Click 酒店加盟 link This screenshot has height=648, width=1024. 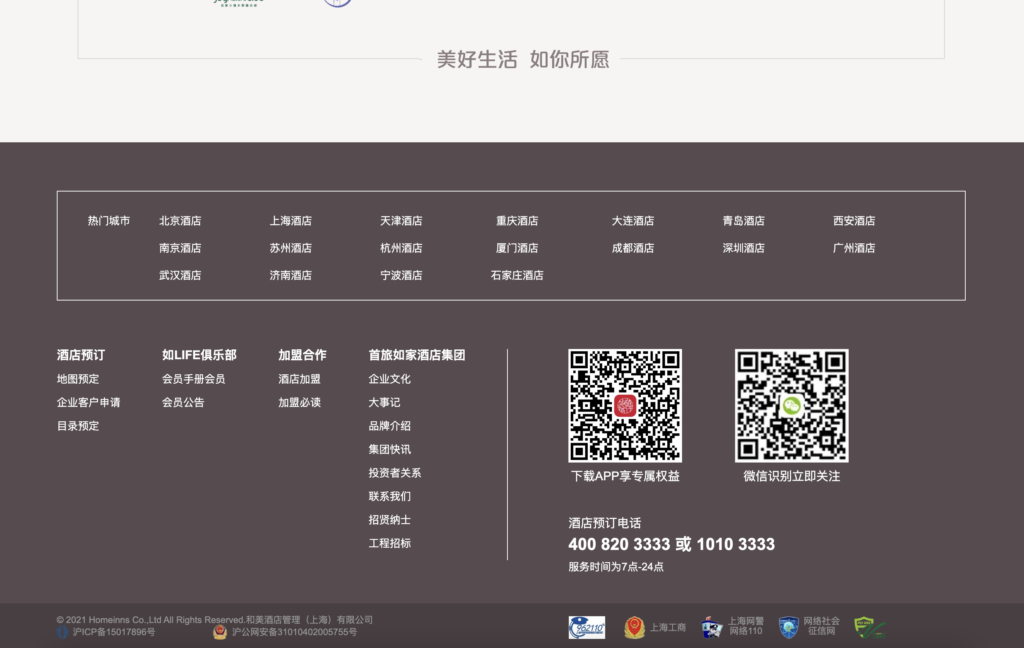[x=299, y=379]
